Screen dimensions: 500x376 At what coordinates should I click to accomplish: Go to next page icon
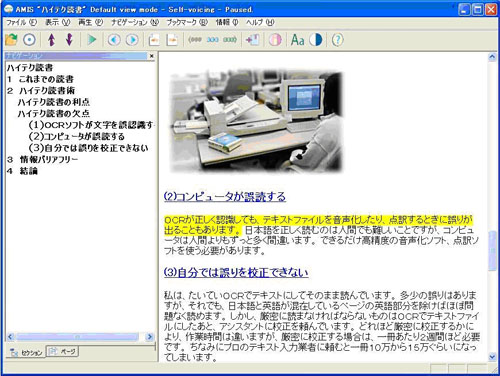click(172, 40)
